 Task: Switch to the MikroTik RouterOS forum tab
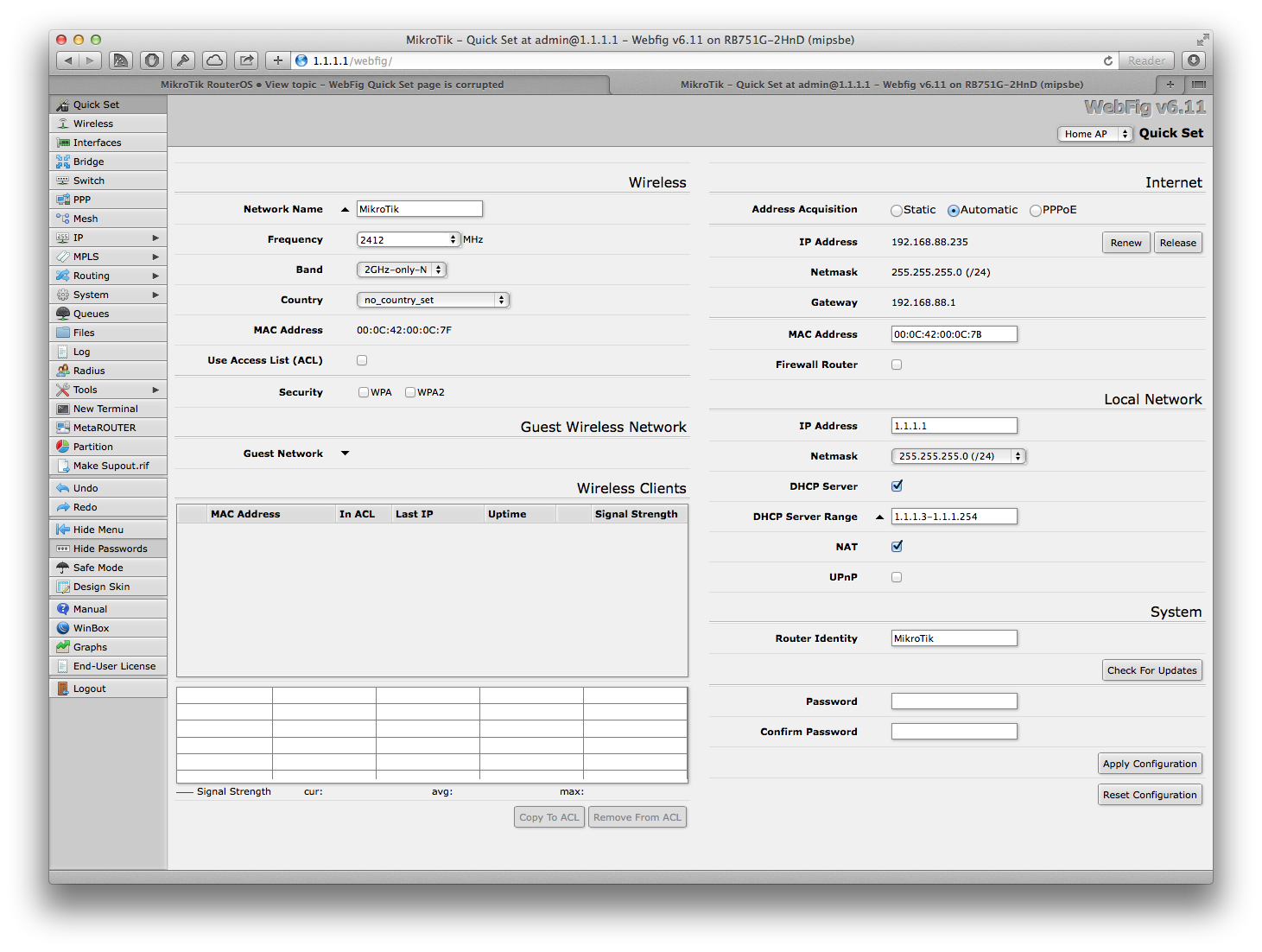click(x=331, y=84)
